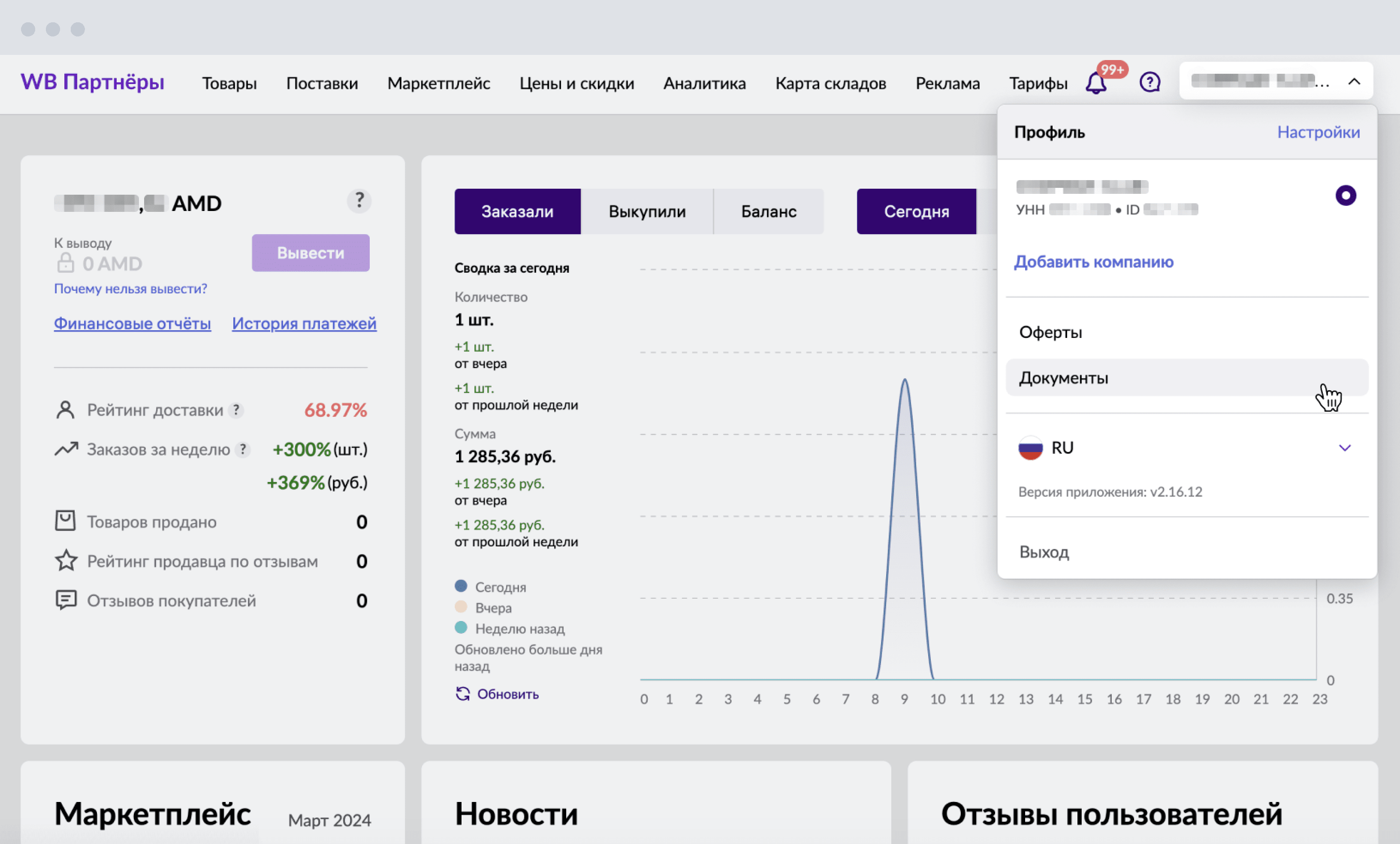Switch to the Заказали tab
The image size is (1400, 844).
click(517, 211)
